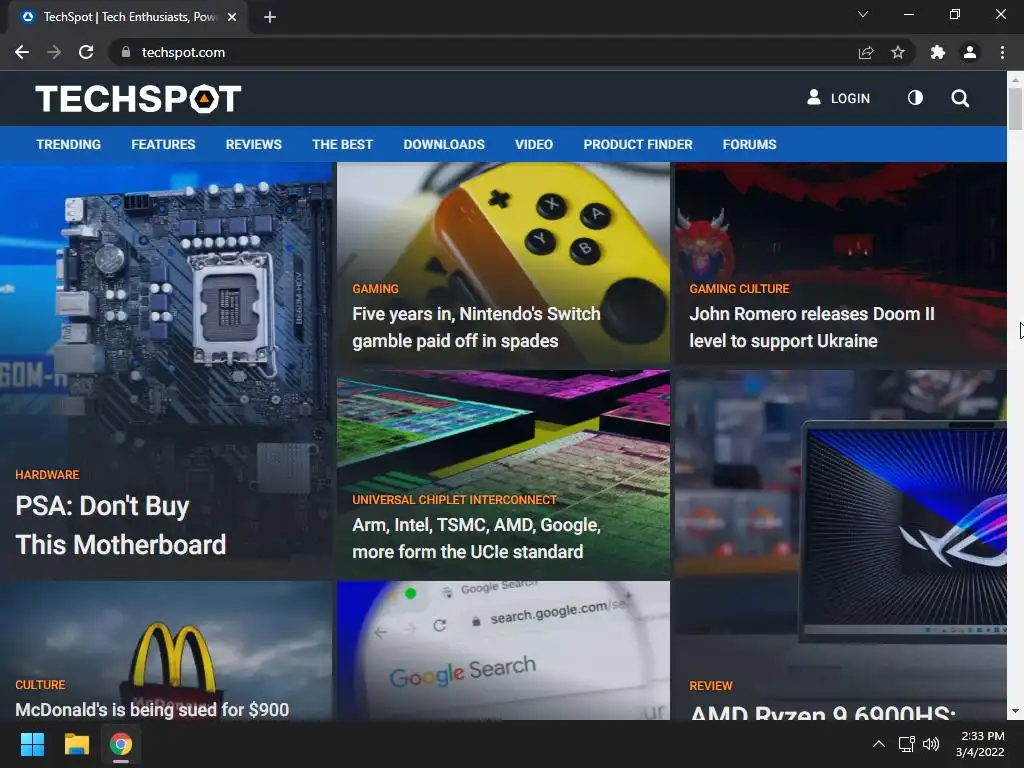Open the PRODUCT FINDER page
The width and height of the screenshot is (1024, 768).
[638, 144]
